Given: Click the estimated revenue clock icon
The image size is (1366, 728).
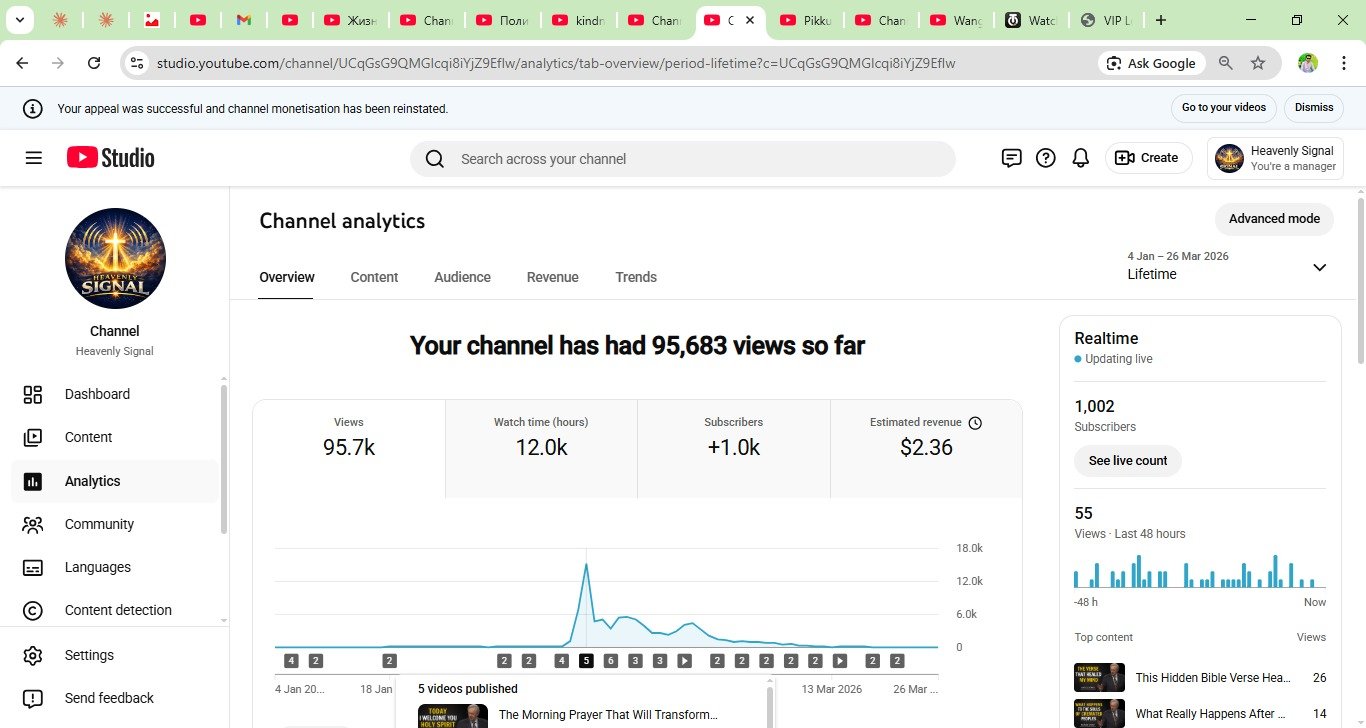Looking at the screenshot, I should tap(975, 423).
